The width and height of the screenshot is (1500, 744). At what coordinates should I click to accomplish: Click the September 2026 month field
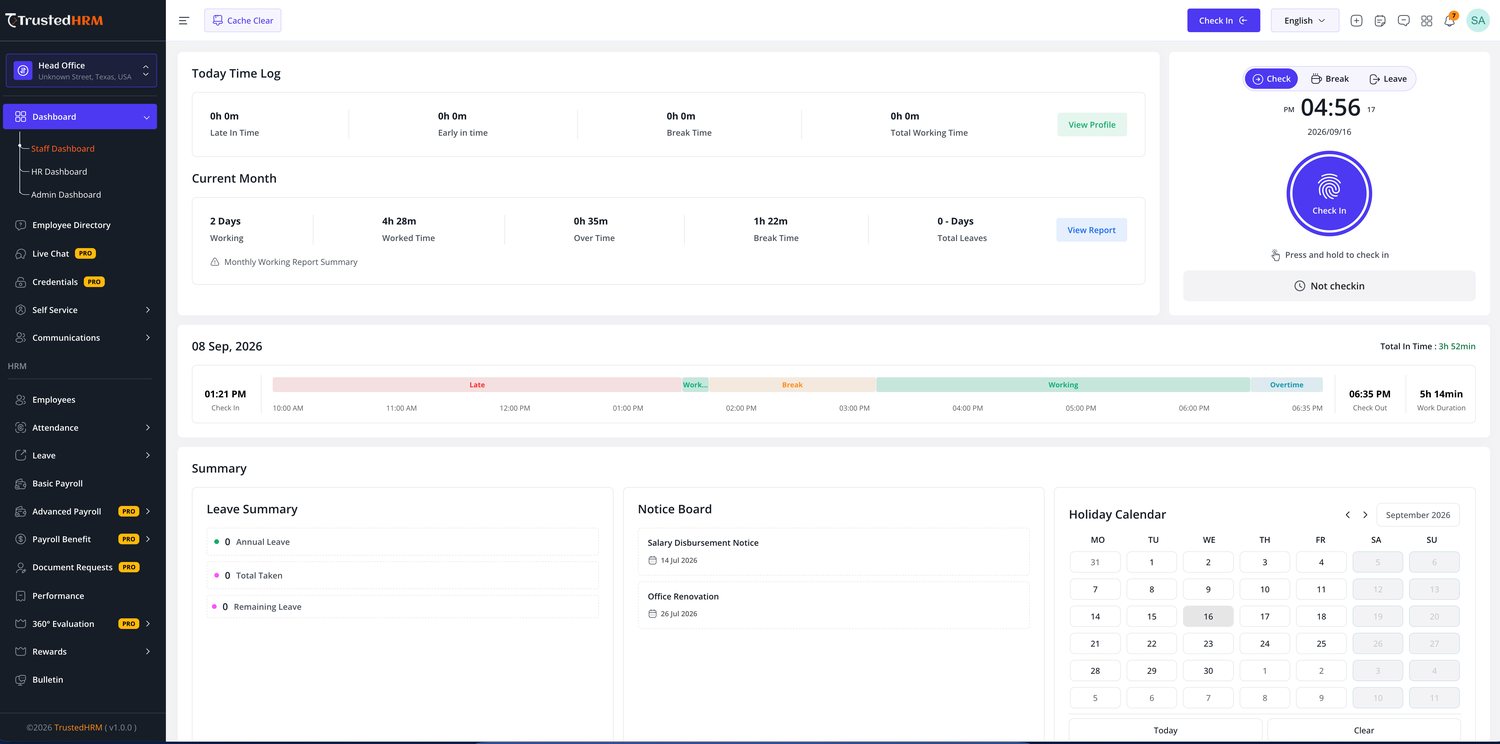coord(1418,515)
